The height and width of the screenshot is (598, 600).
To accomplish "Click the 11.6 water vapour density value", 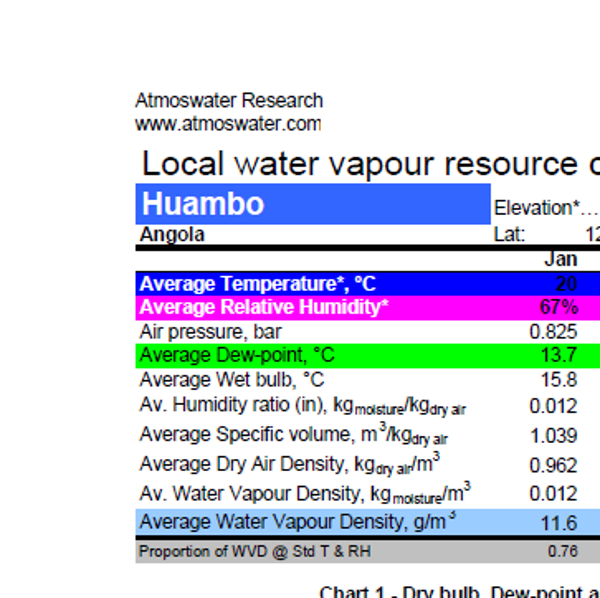I will pos(559,523).
